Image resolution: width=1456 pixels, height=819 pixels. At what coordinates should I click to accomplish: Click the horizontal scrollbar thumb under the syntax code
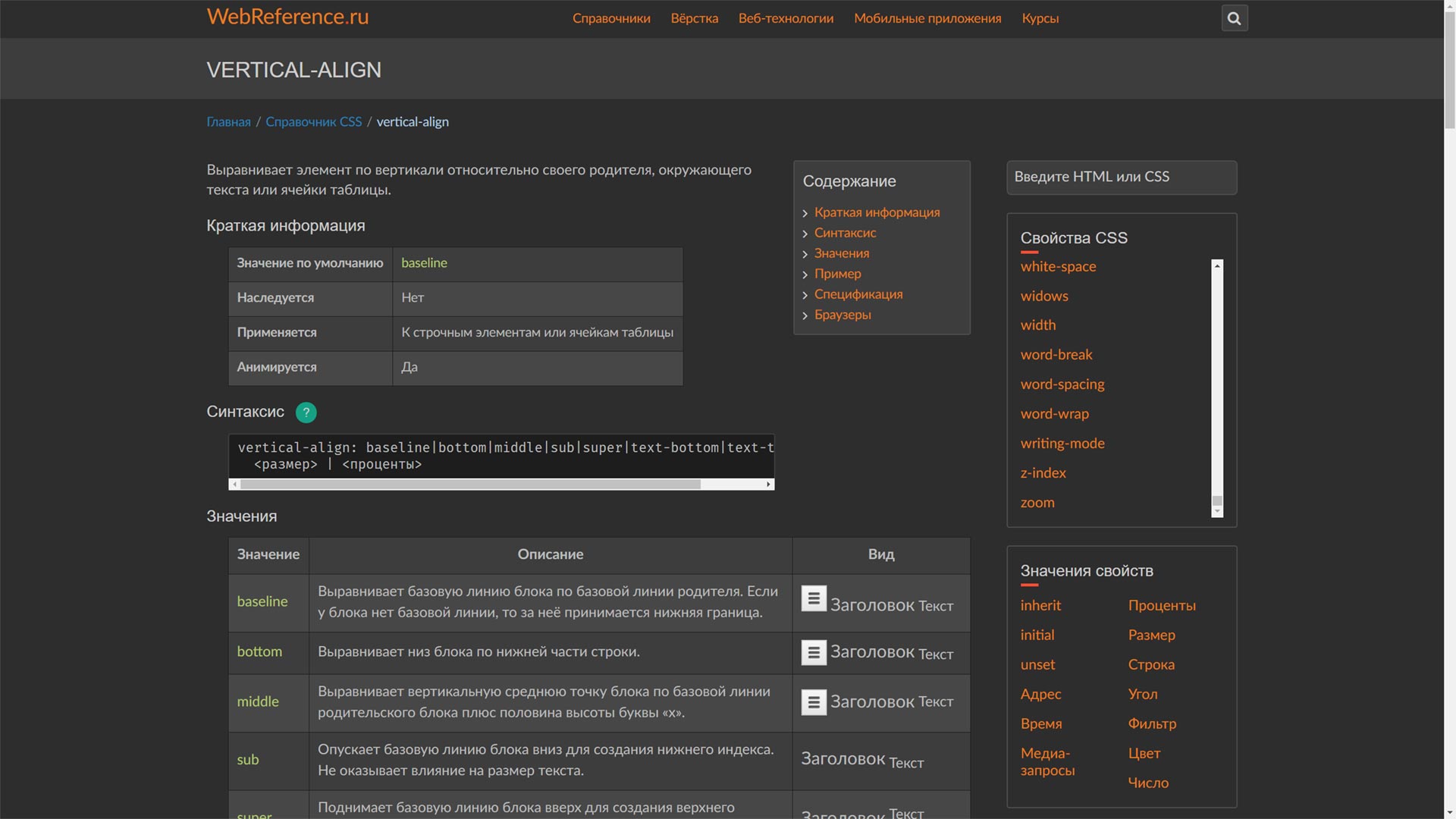click(470, 484)
